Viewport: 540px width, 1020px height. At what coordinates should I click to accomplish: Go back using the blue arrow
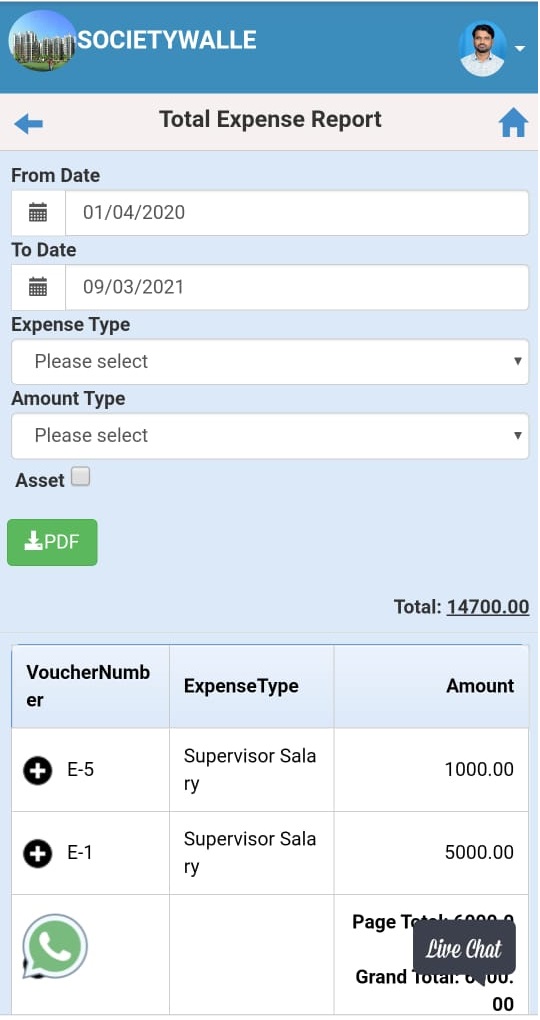coord(28,124)
